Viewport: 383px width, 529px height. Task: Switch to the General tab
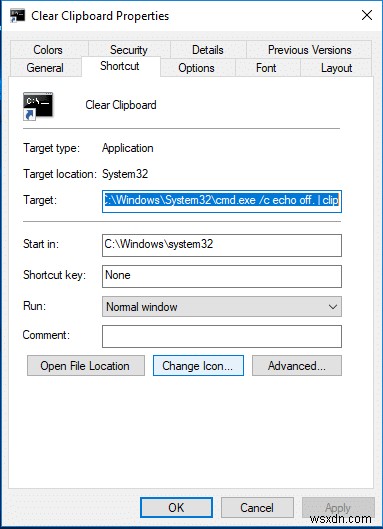[45, 68]
